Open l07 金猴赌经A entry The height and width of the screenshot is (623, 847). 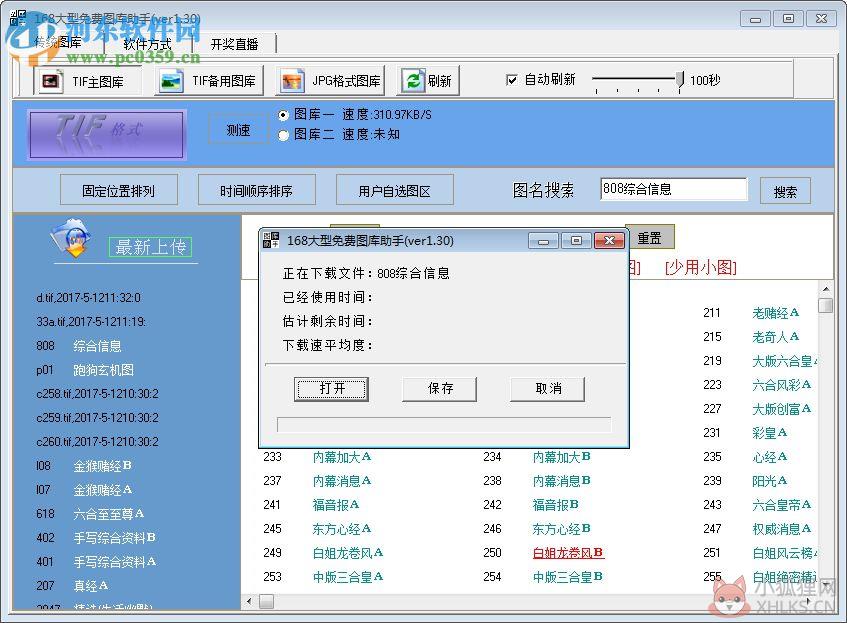point(84,490)
